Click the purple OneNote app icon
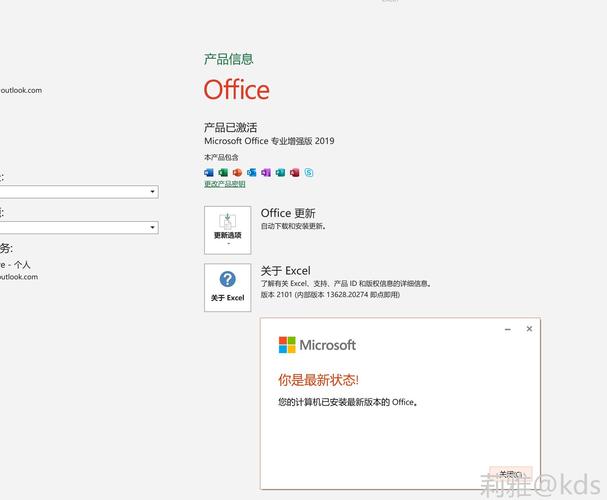 tap(266, 173)
